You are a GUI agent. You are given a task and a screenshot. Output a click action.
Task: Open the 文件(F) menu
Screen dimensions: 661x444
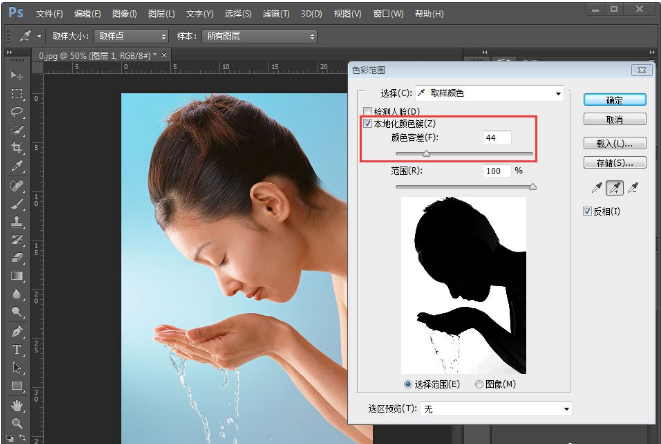point(49,13)
